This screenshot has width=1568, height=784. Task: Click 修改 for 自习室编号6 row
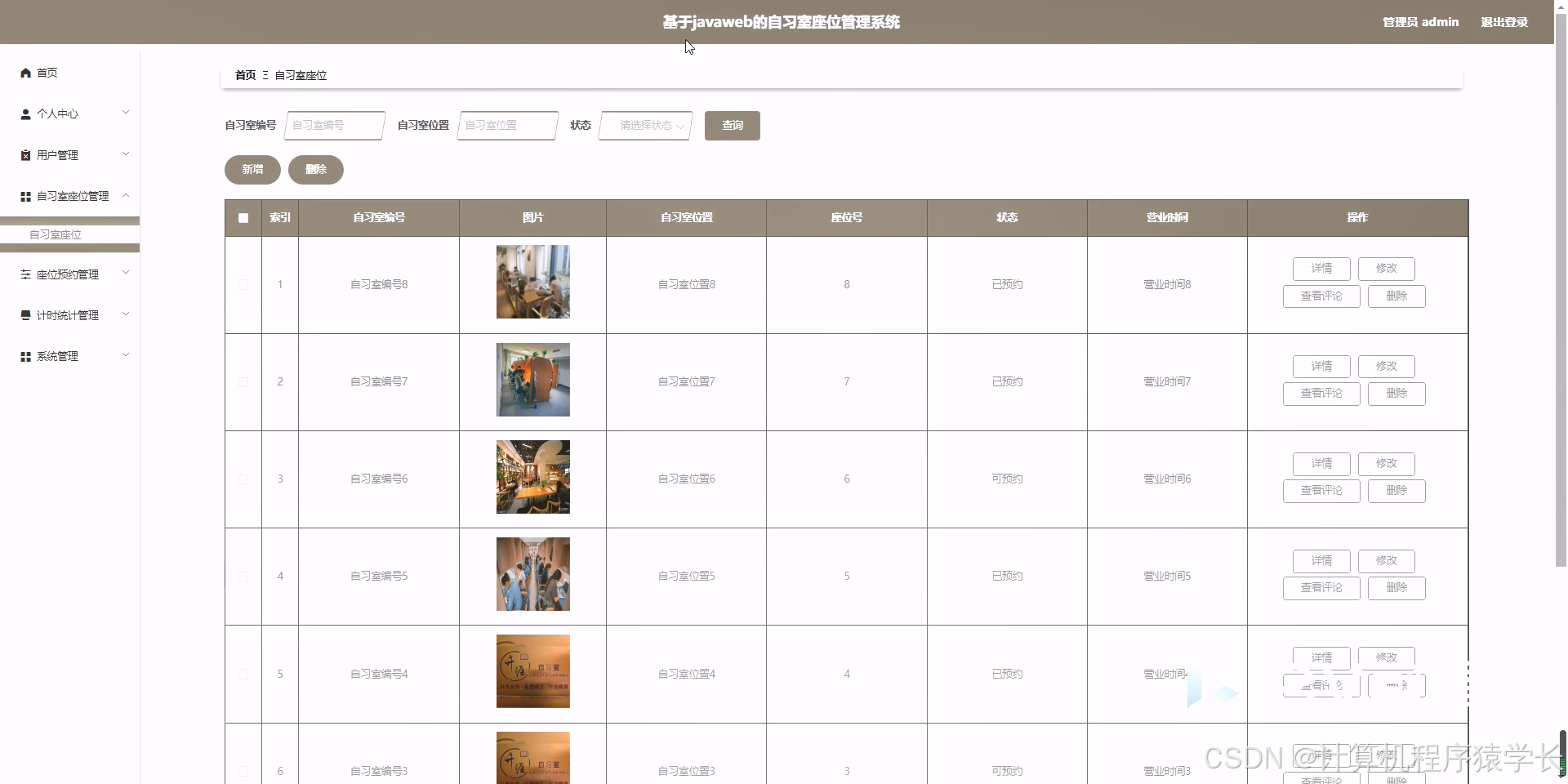coord(1387,464)
